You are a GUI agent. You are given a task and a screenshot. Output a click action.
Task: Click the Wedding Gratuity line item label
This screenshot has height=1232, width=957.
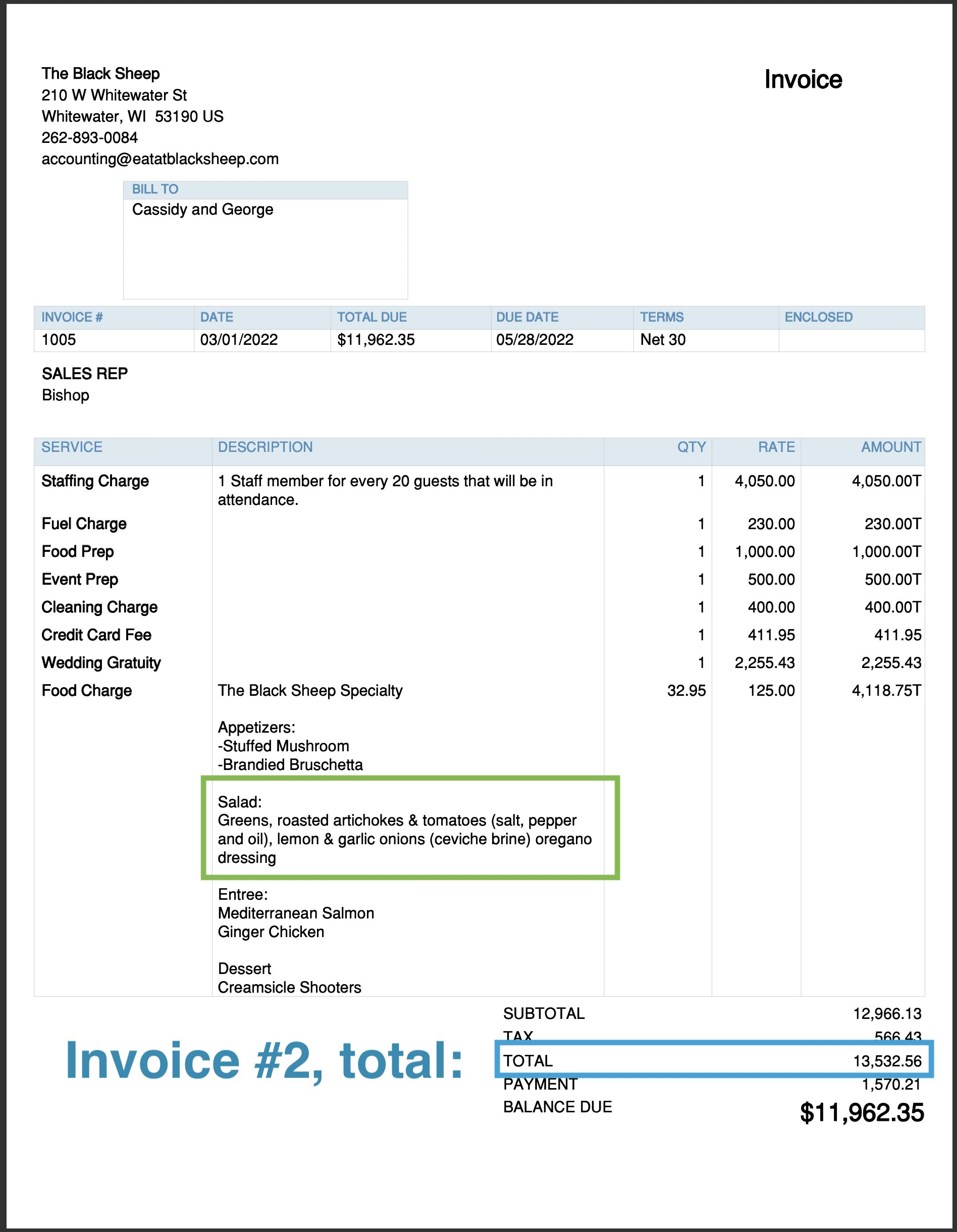101,663
